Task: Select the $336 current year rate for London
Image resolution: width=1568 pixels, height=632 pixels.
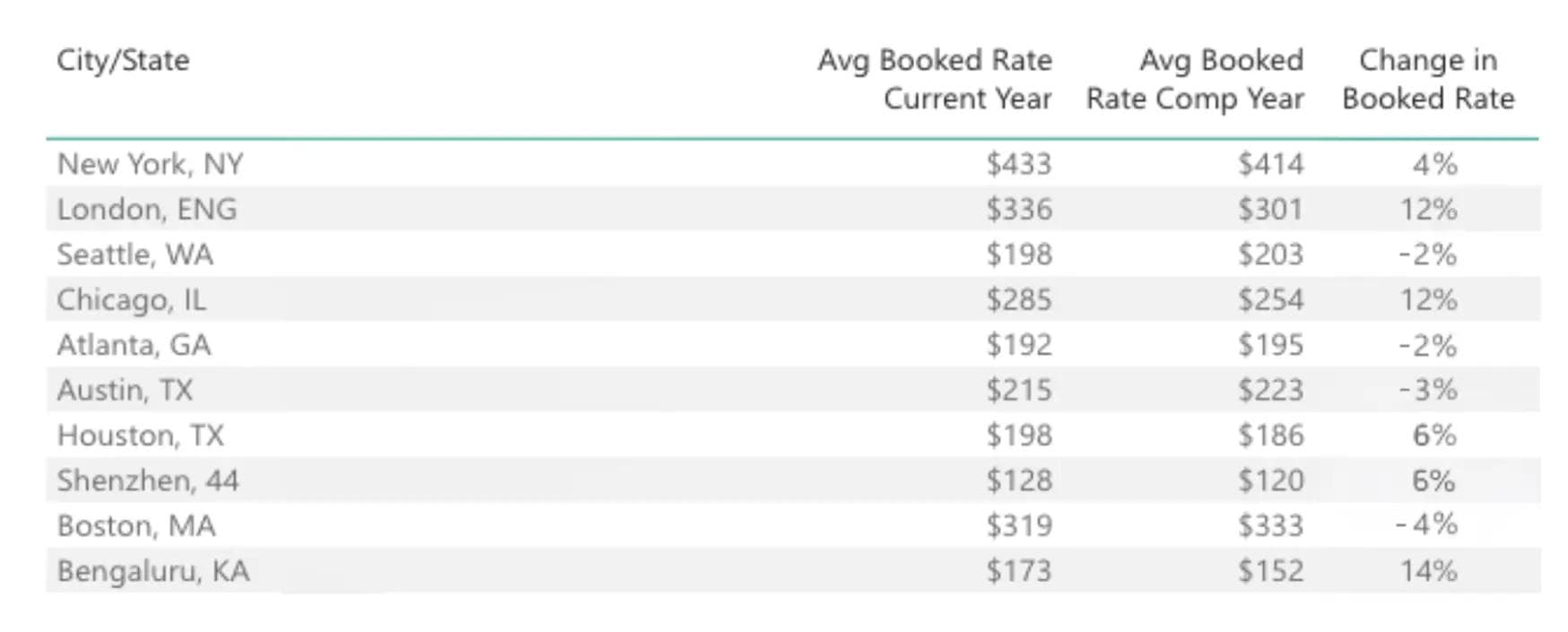Action: pos(1019,209)
